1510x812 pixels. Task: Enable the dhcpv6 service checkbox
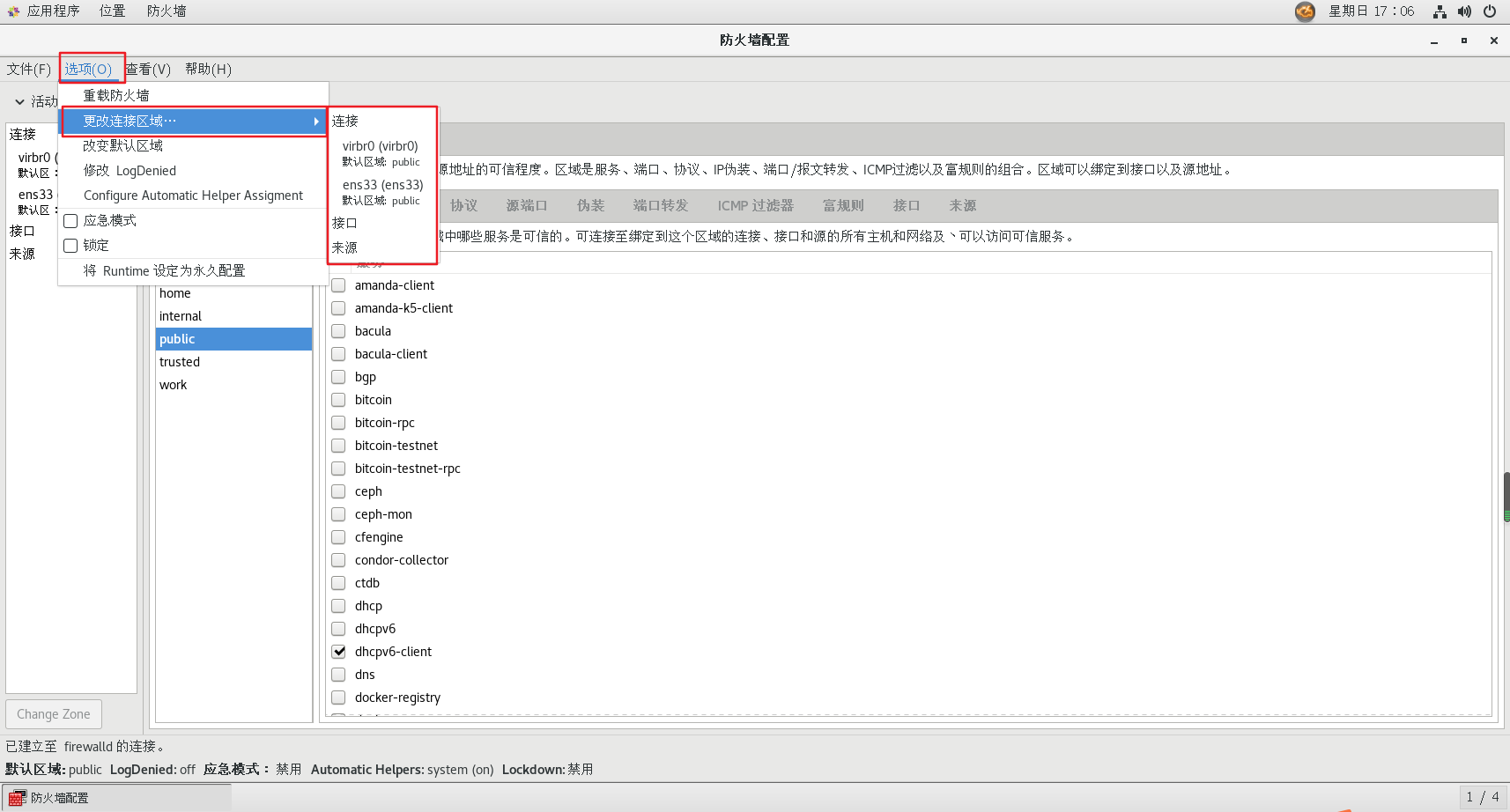coord(338,629)
